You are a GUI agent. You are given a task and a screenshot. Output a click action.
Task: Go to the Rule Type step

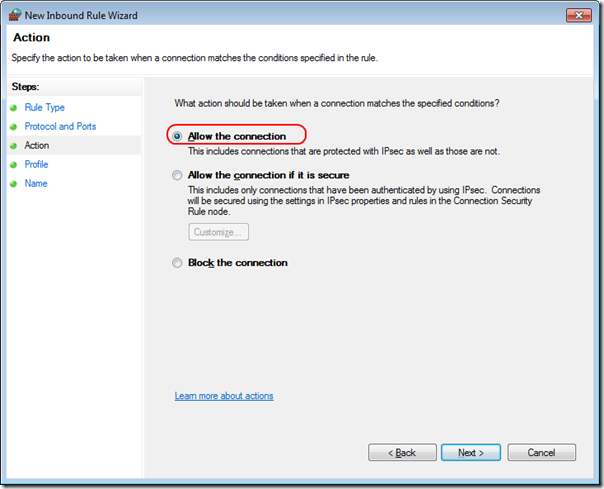(44, 108)
